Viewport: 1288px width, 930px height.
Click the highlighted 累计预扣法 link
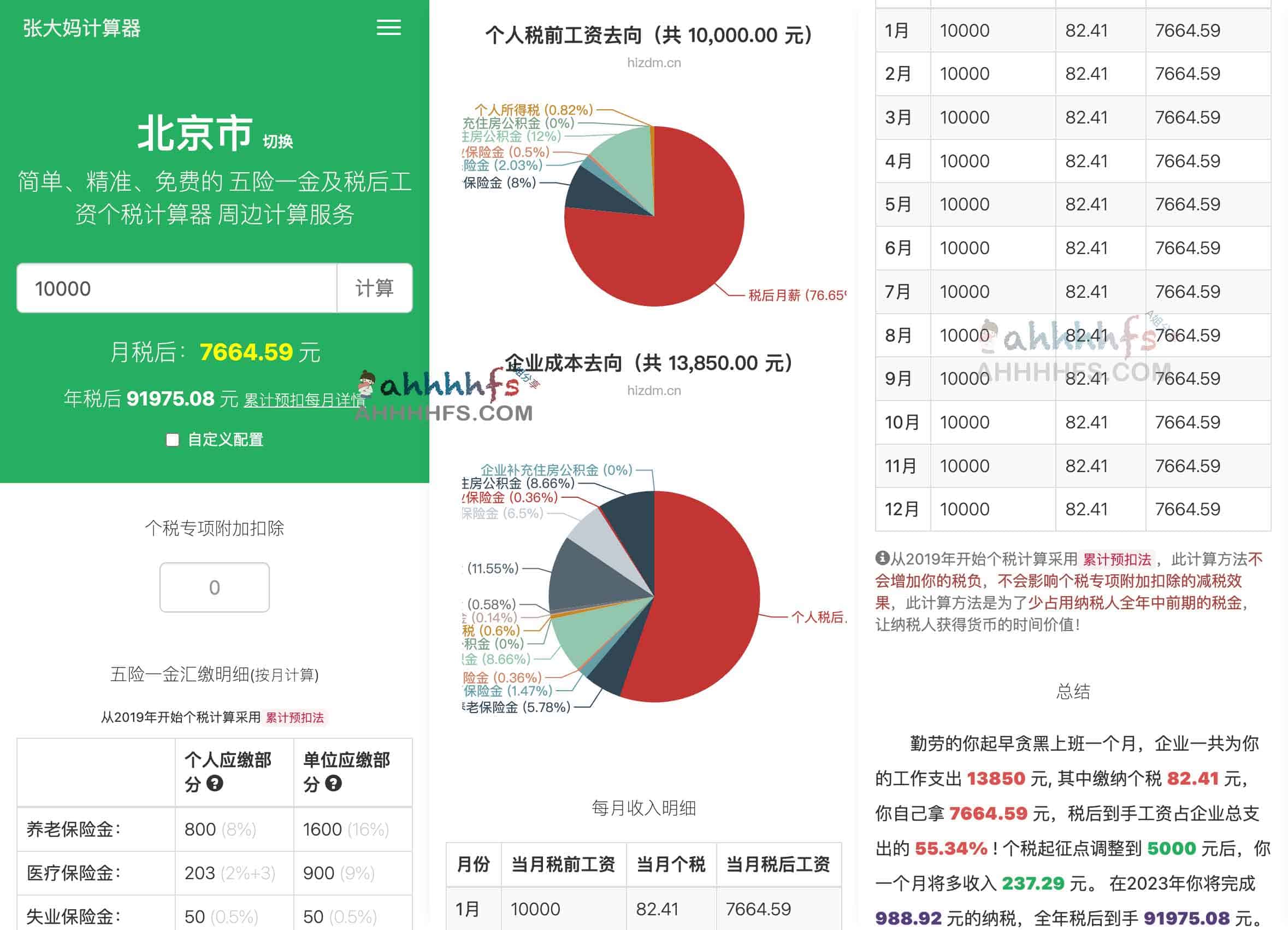297,718
